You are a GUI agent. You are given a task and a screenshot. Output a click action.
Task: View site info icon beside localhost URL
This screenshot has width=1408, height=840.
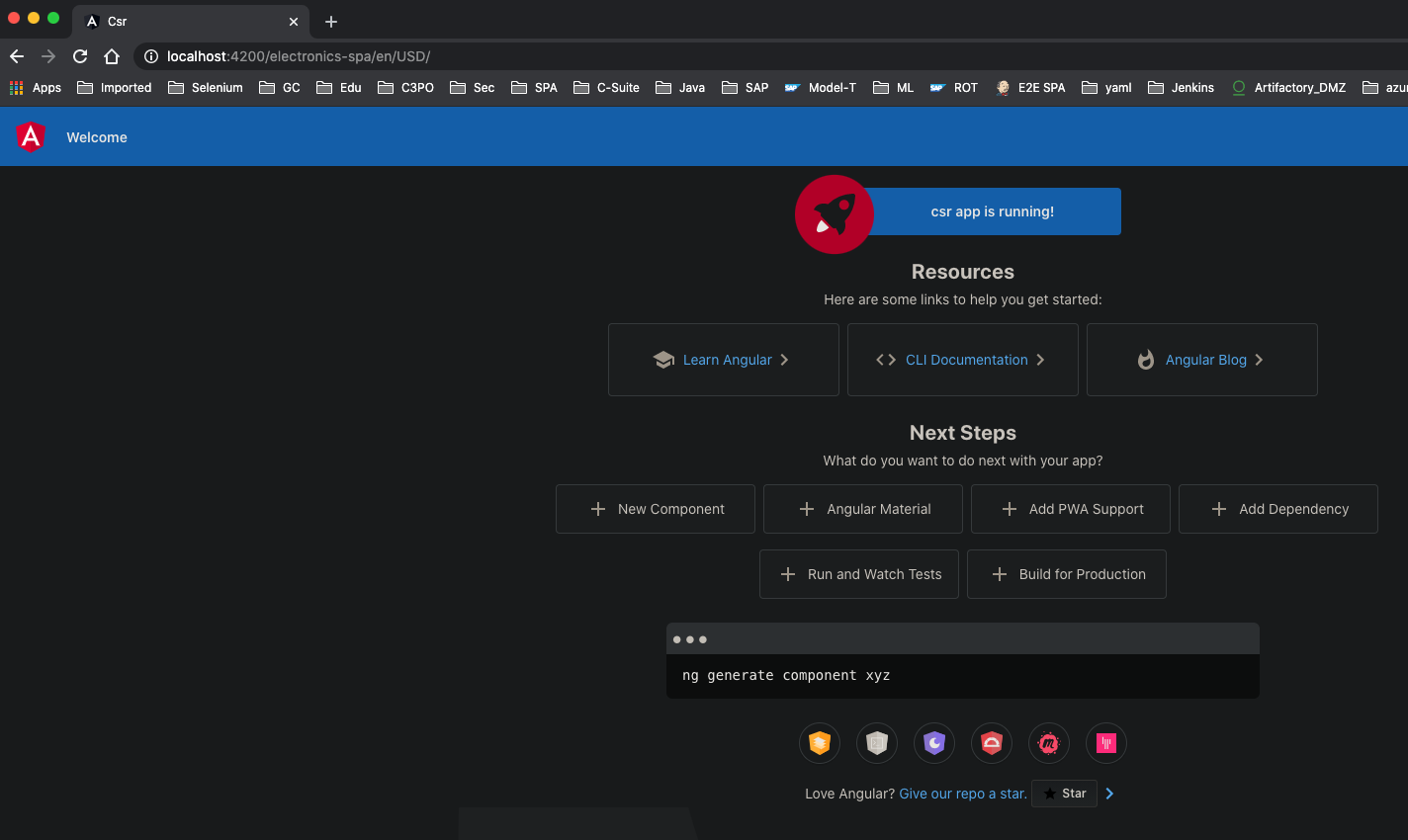point(151,56)
